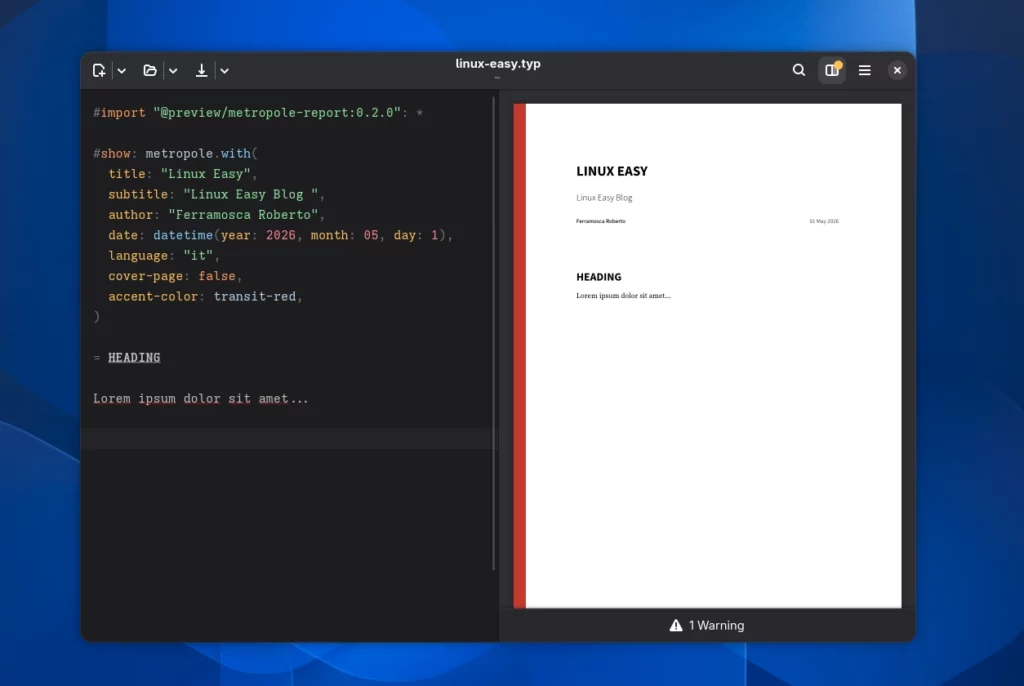Expand the open file dropdown arrow
Image resolution: width=1024 pixels, height=686 pixels.
[173, 71]
